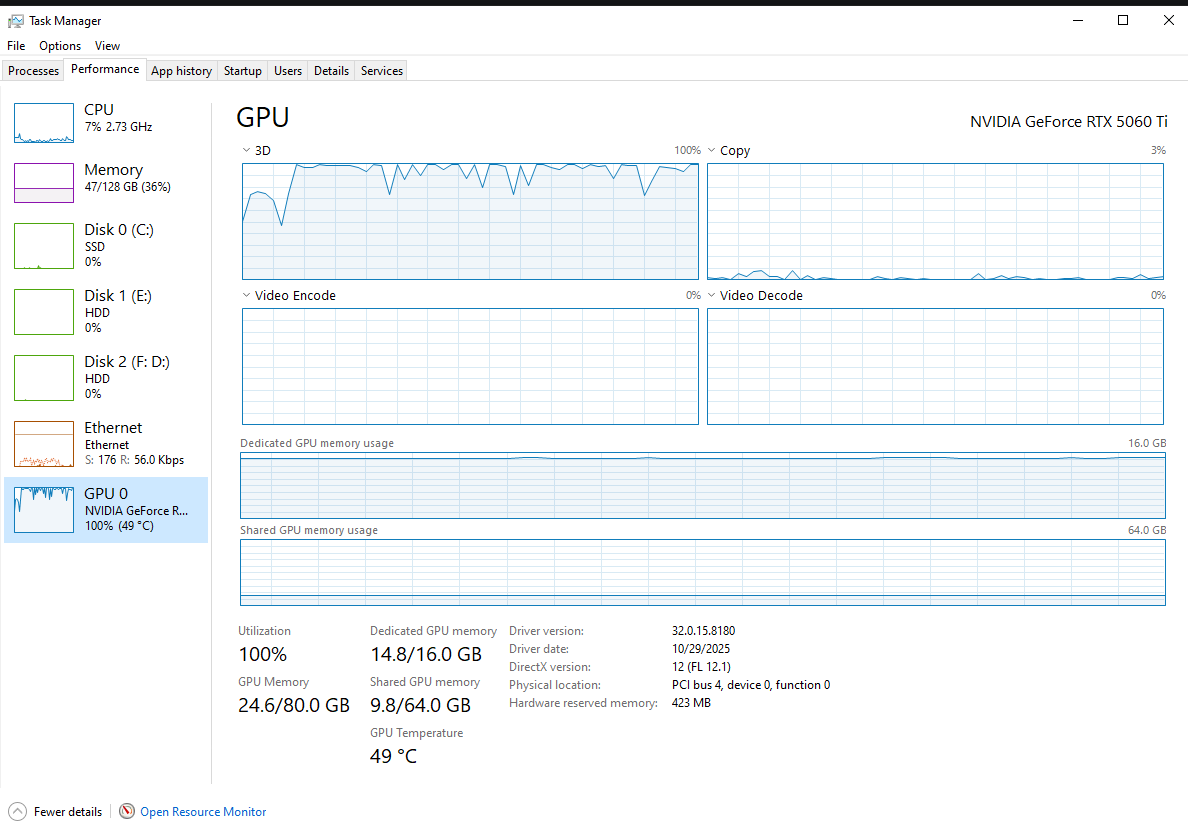The height and width of the screenshot is (833, 1188).
Task: Open the View menu
Action: (x=107, y=46)
